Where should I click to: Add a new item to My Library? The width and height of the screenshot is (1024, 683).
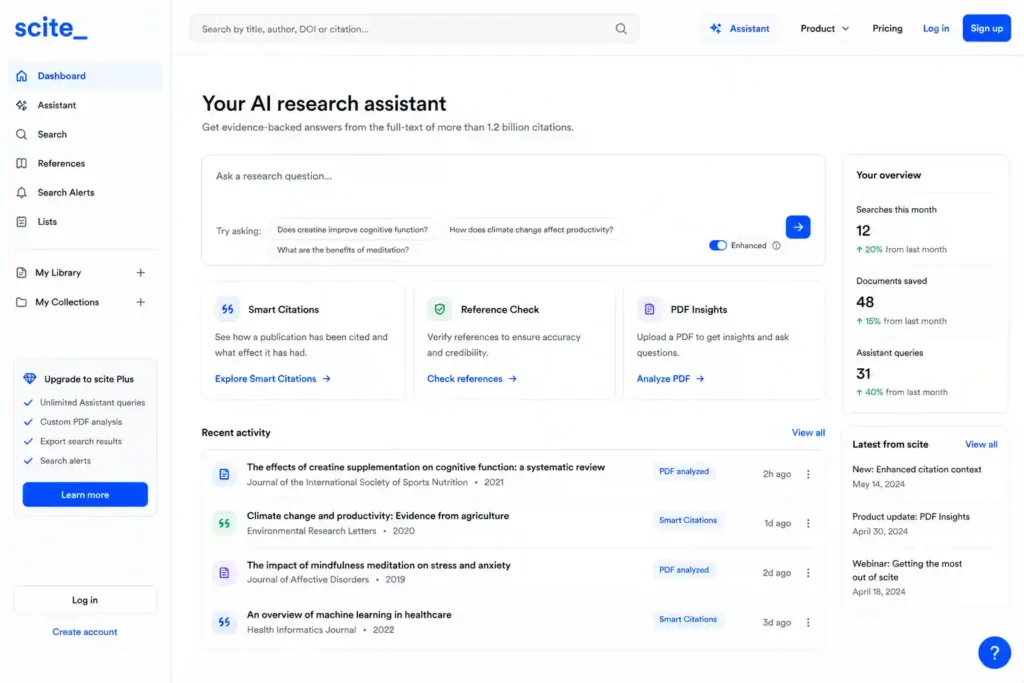pyautogui.click(x=140, y=273)
